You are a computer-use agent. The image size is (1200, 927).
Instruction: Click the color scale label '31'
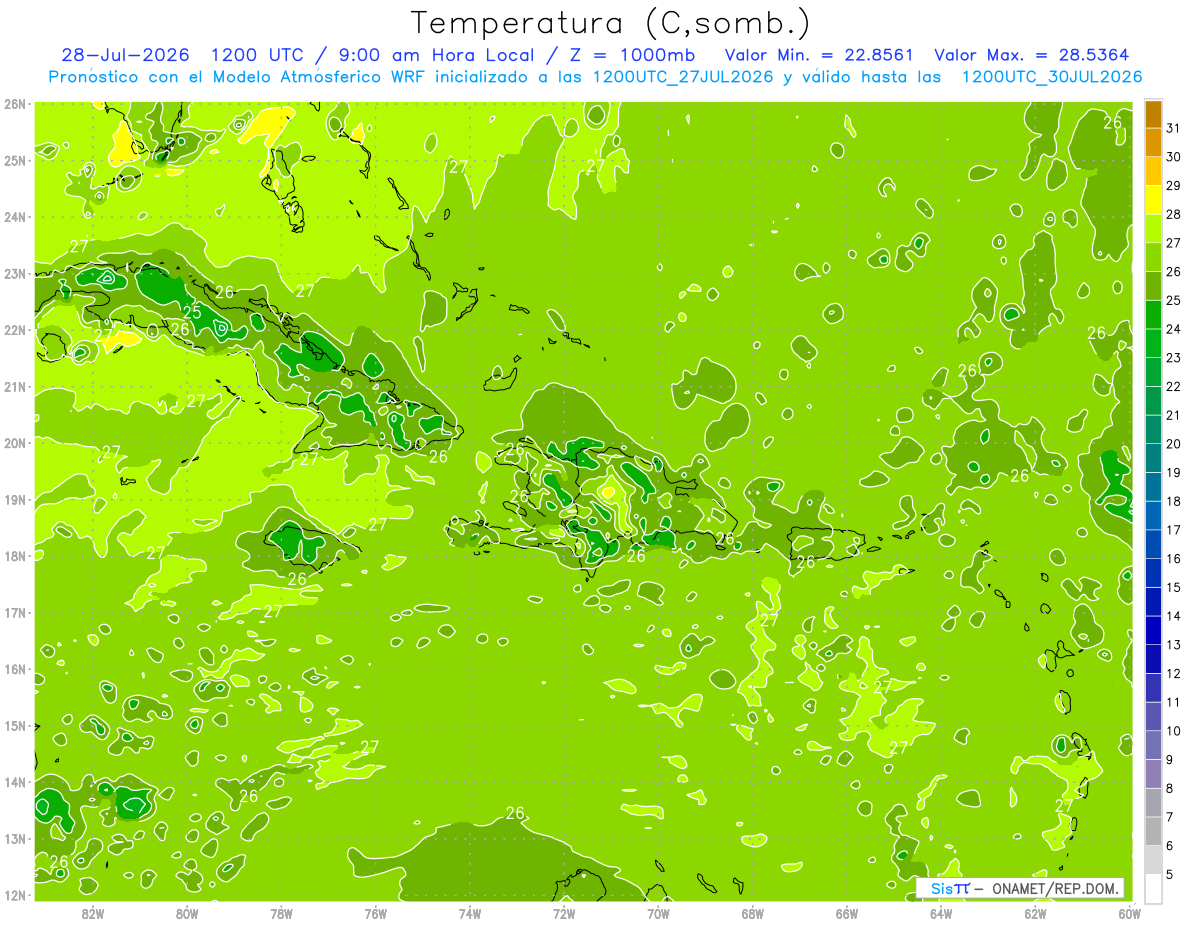coord(1173,128)
